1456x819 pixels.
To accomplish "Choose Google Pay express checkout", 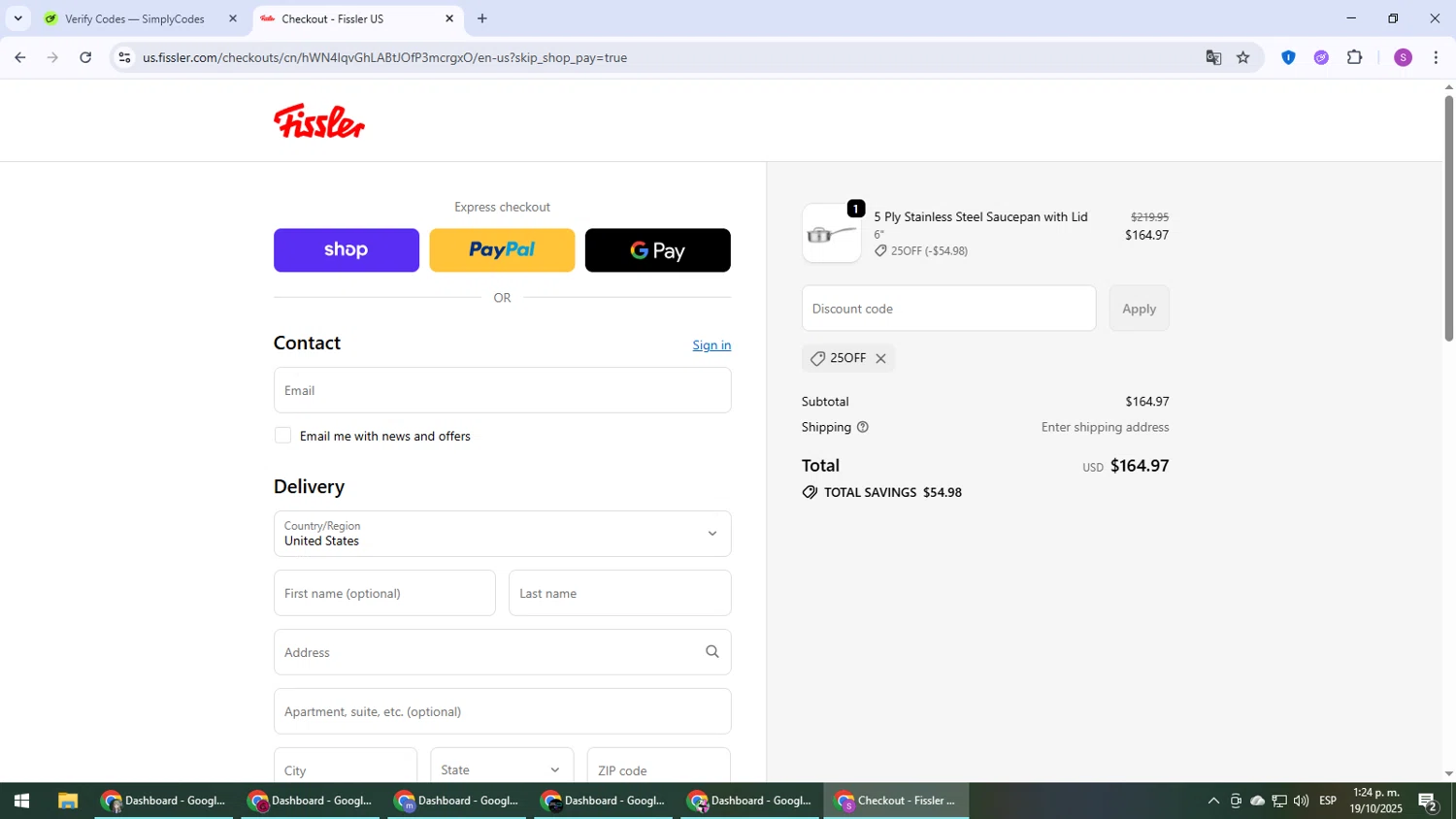I will (658, 250).
